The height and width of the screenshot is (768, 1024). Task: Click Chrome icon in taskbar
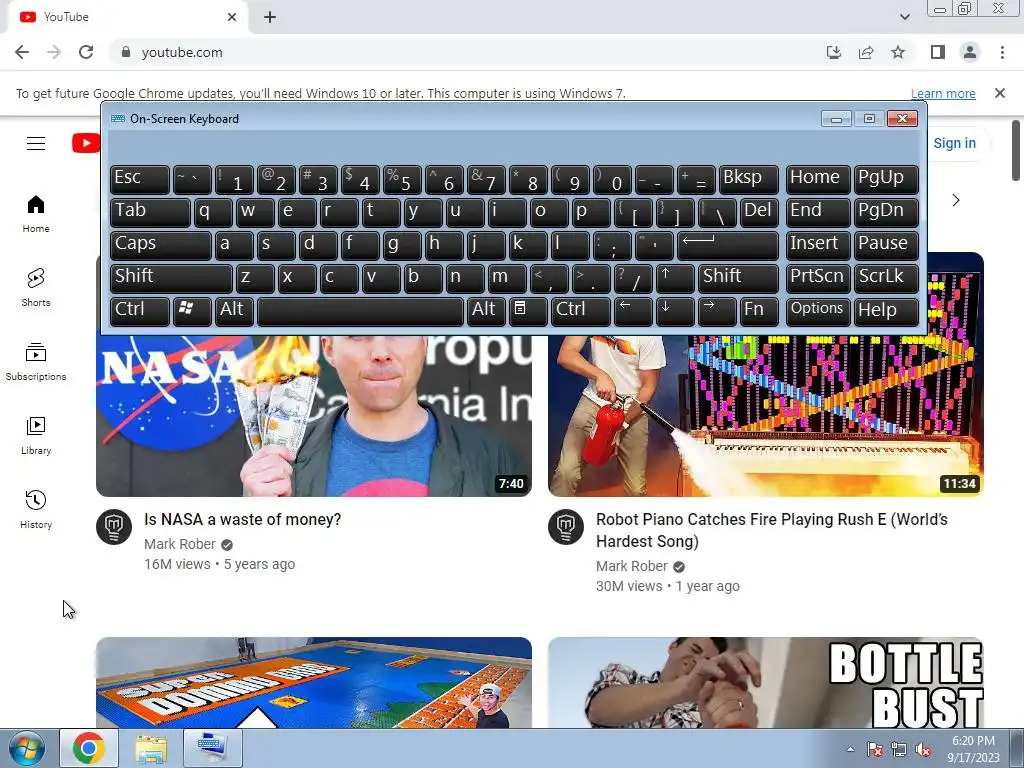[x=89, y=748]
